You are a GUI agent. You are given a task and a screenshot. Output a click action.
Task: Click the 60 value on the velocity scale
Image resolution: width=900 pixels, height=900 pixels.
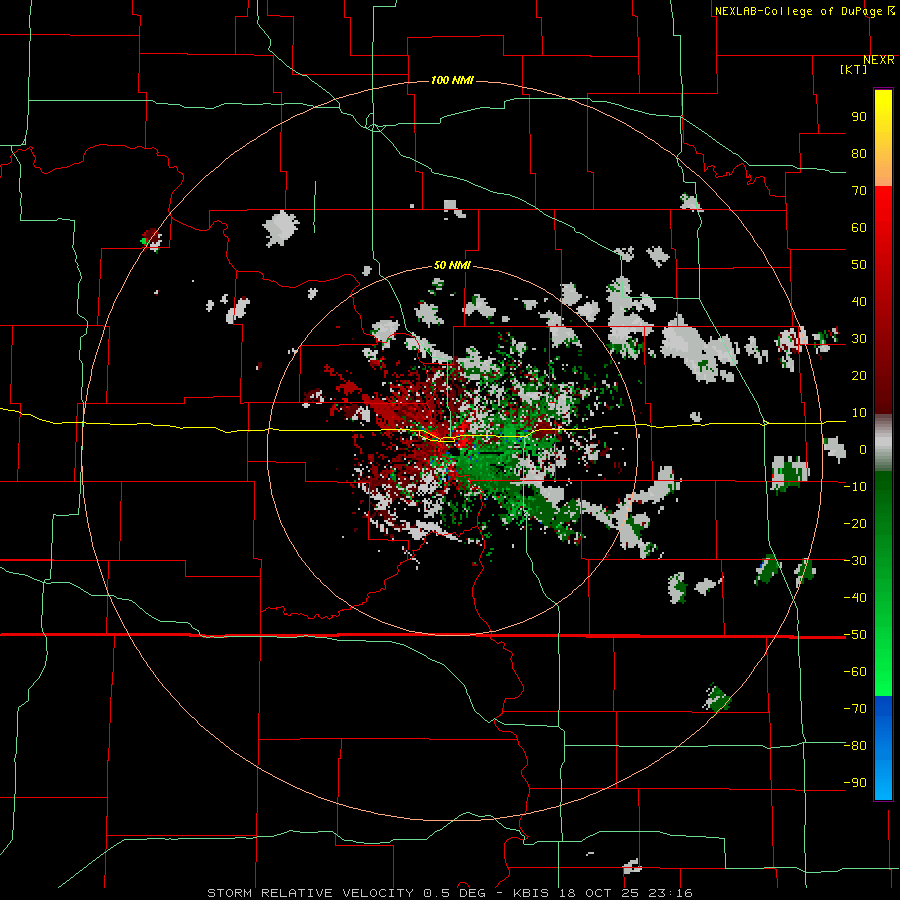click(x=859, y=227)
